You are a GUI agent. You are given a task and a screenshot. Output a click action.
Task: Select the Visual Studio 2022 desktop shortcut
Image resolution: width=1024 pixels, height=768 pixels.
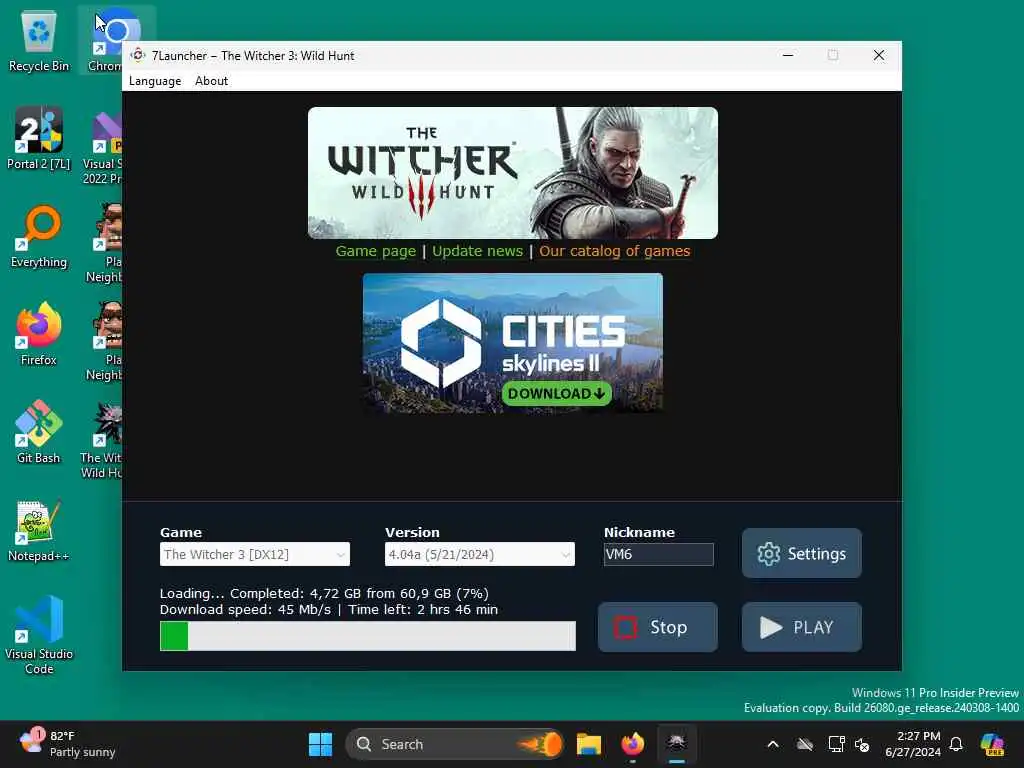tap(104, 147)
